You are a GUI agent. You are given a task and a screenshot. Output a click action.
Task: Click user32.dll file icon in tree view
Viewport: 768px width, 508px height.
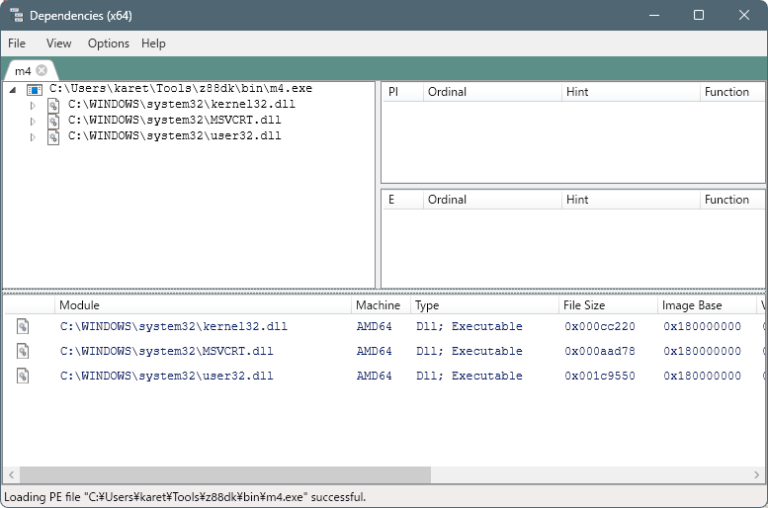click(54, 137)
